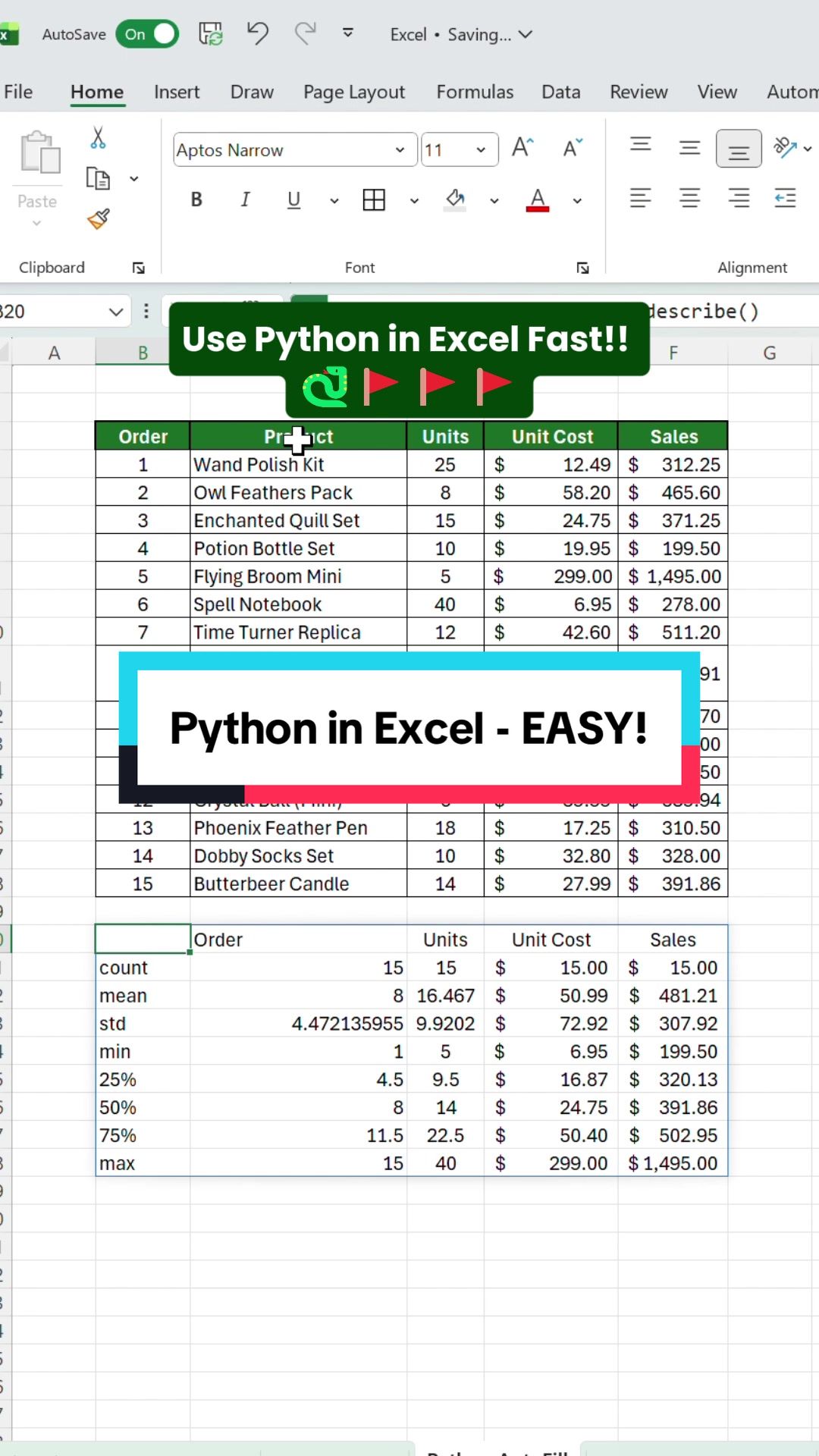Viewport: 819px width, 1456px height.
Task: Expand the Underline style dropdown
Action: (x=334, y=201)
